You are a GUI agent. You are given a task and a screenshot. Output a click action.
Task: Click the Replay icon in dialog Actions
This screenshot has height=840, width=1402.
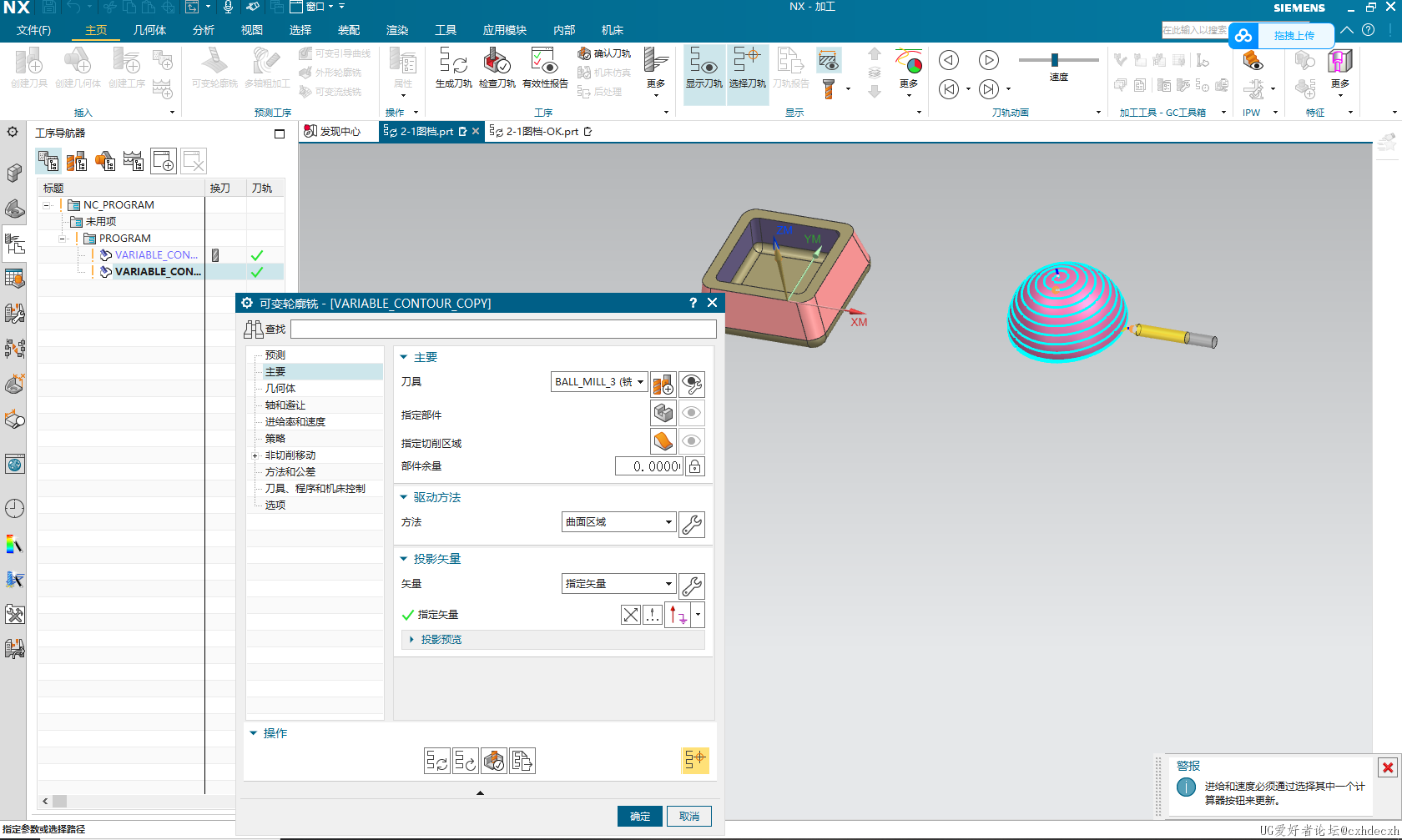[x=466, y=761]
